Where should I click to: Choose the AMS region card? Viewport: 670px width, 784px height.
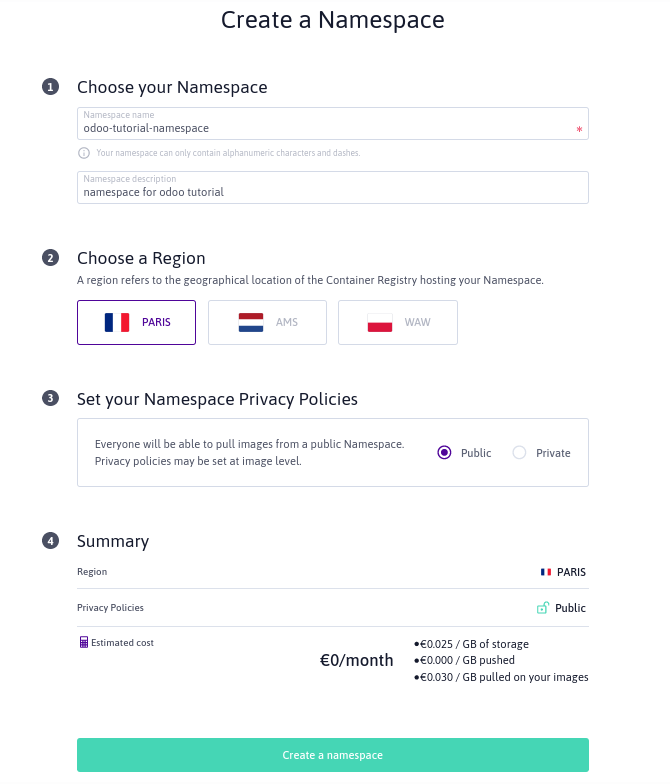click(267, 322)
